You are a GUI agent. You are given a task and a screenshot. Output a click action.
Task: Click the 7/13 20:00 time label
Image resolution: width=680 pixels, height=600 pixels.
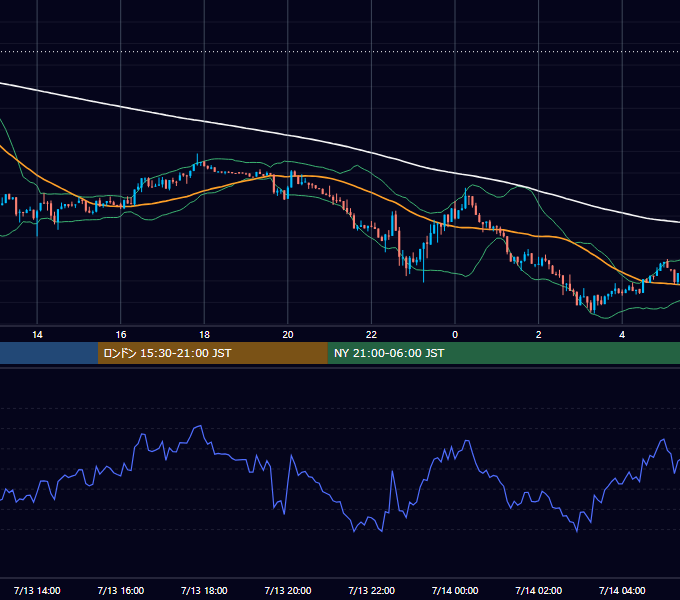[x=288, y=590]
